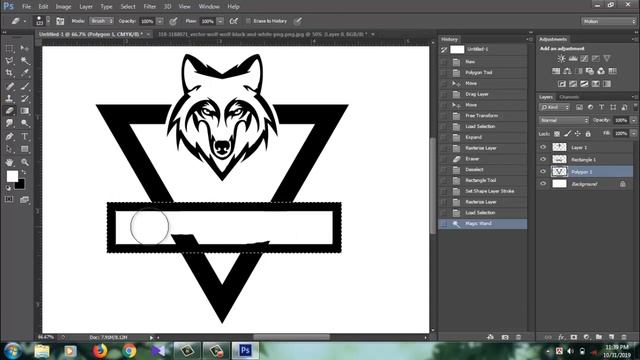640x360 pixels.
Task: Select the Free Transform history state
Action: (483, 116)
